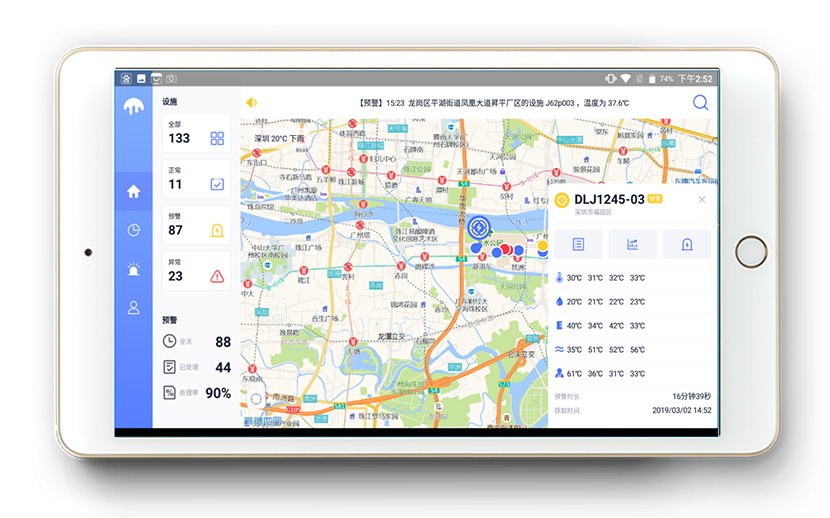Select the lightning bolt device marker on map
Viewport: 830px width, 518px height.
pos(479,227)
